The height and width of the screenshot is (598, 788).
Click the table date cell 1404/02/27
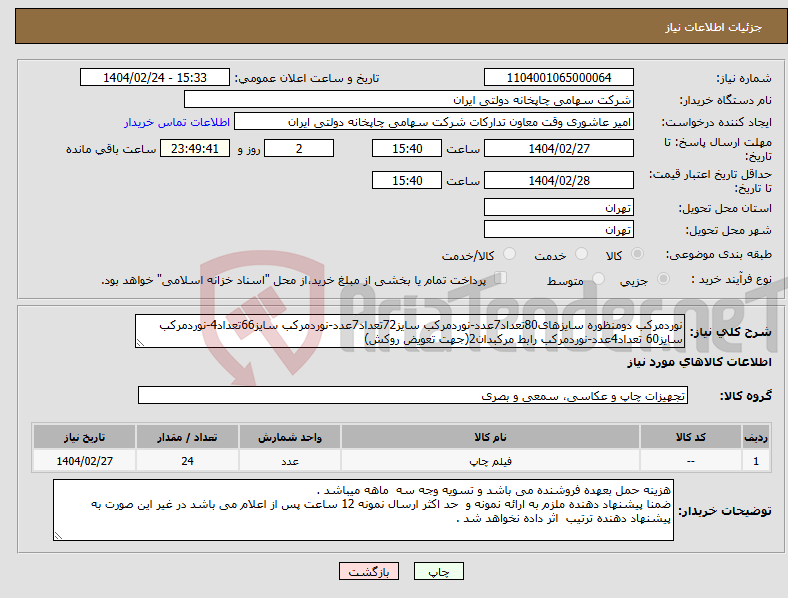(x=84, y=461)
